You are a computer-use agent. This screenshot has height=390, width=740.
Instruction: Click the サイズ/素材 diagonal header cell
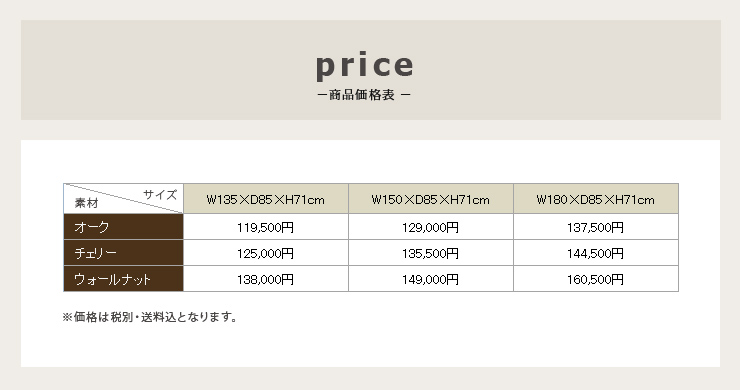(123, 199)
